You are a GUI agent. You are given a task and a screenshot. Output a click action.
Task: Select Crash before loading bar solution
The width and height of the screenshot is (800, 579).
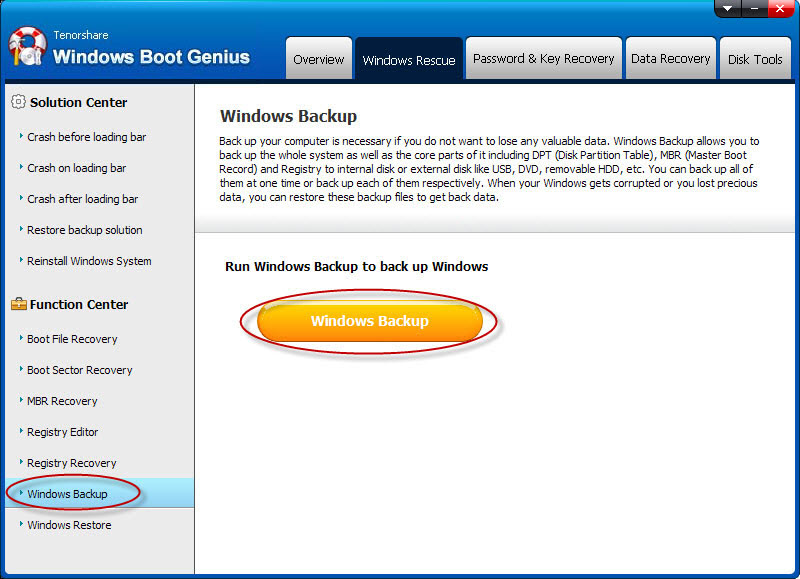tap(86, 137)
